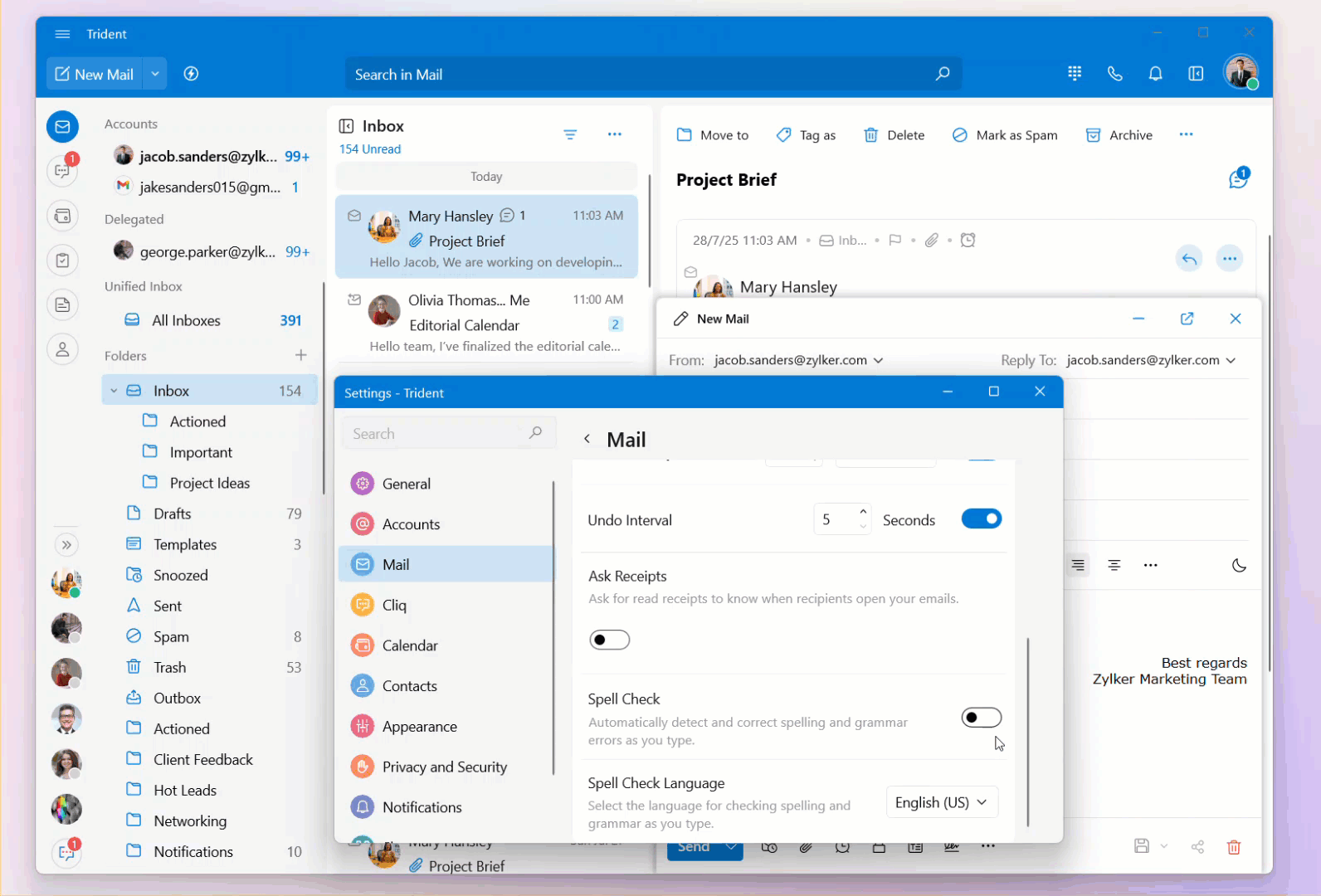Viewport: 1321px width, 896px height.
Task: Open the Send button dropdown arrow
Action: [731, 847]
